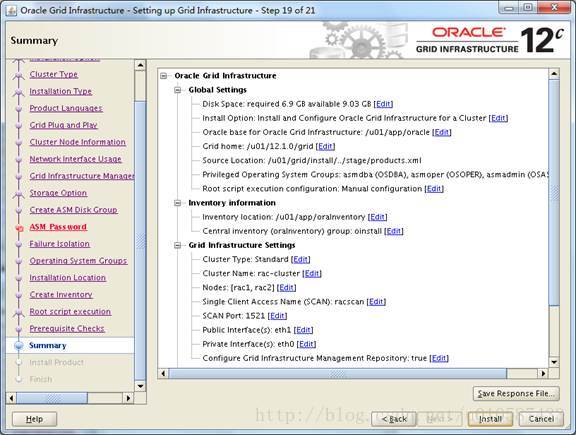576x435 pixels.
Task: Edit the Central inventory group oinstall
Action: 394,231
